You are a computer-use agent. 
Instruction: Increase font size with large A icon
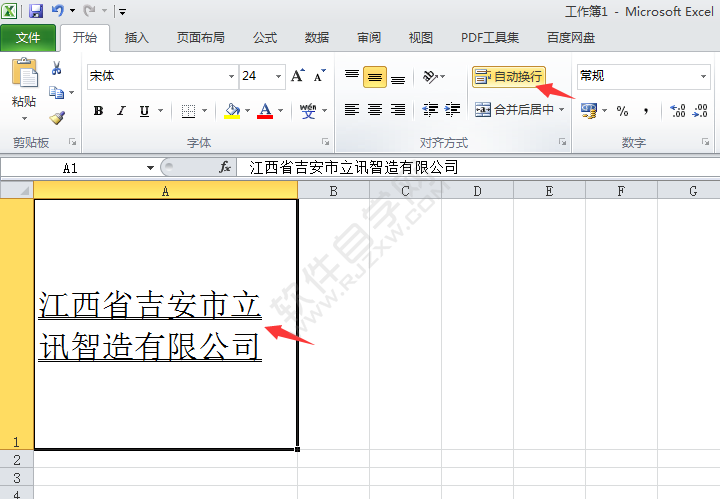[x=298, y=76]
